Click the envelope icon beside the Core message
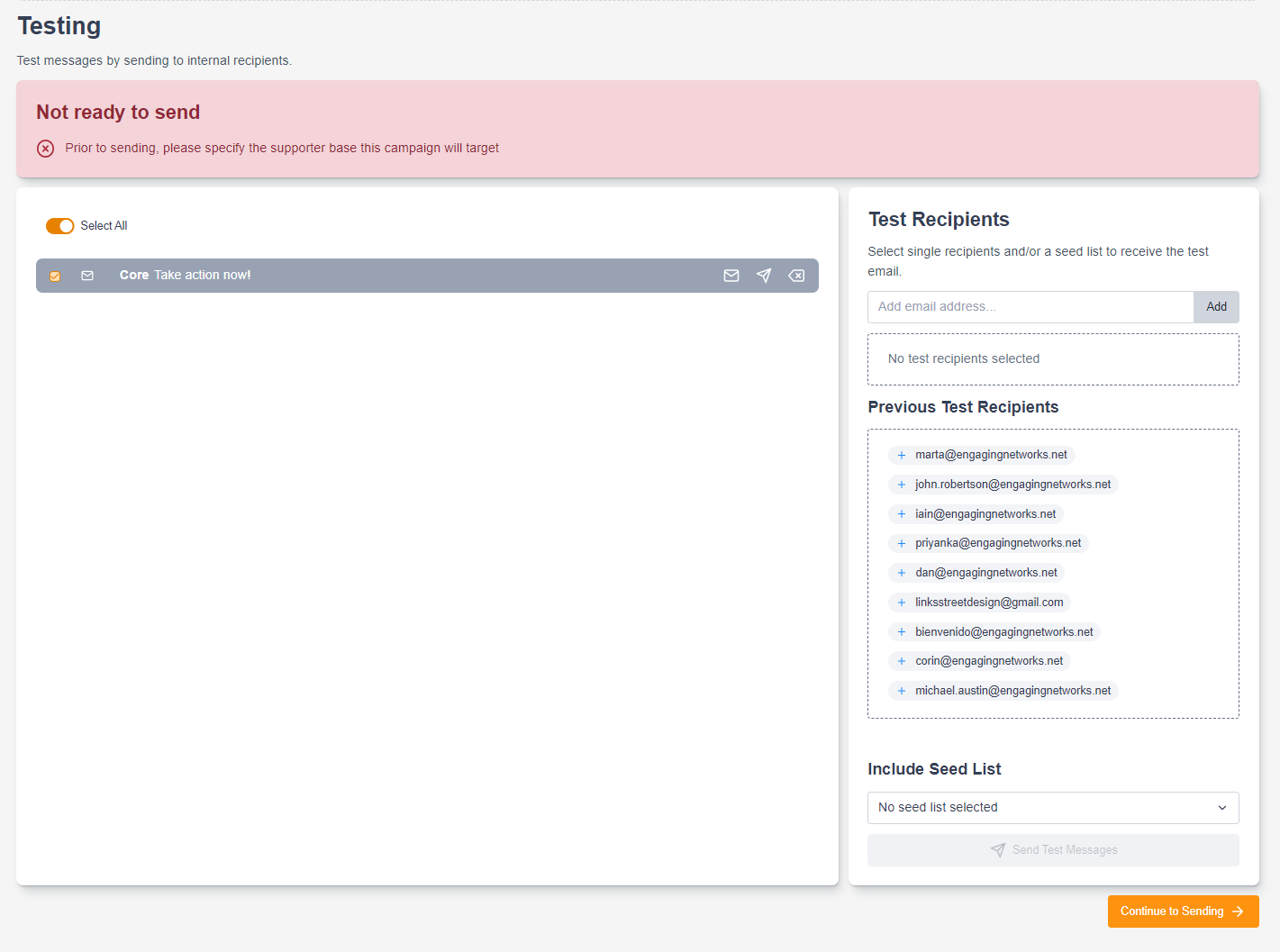The width and height of the screenshot is (1280, 952). (87, 275)
